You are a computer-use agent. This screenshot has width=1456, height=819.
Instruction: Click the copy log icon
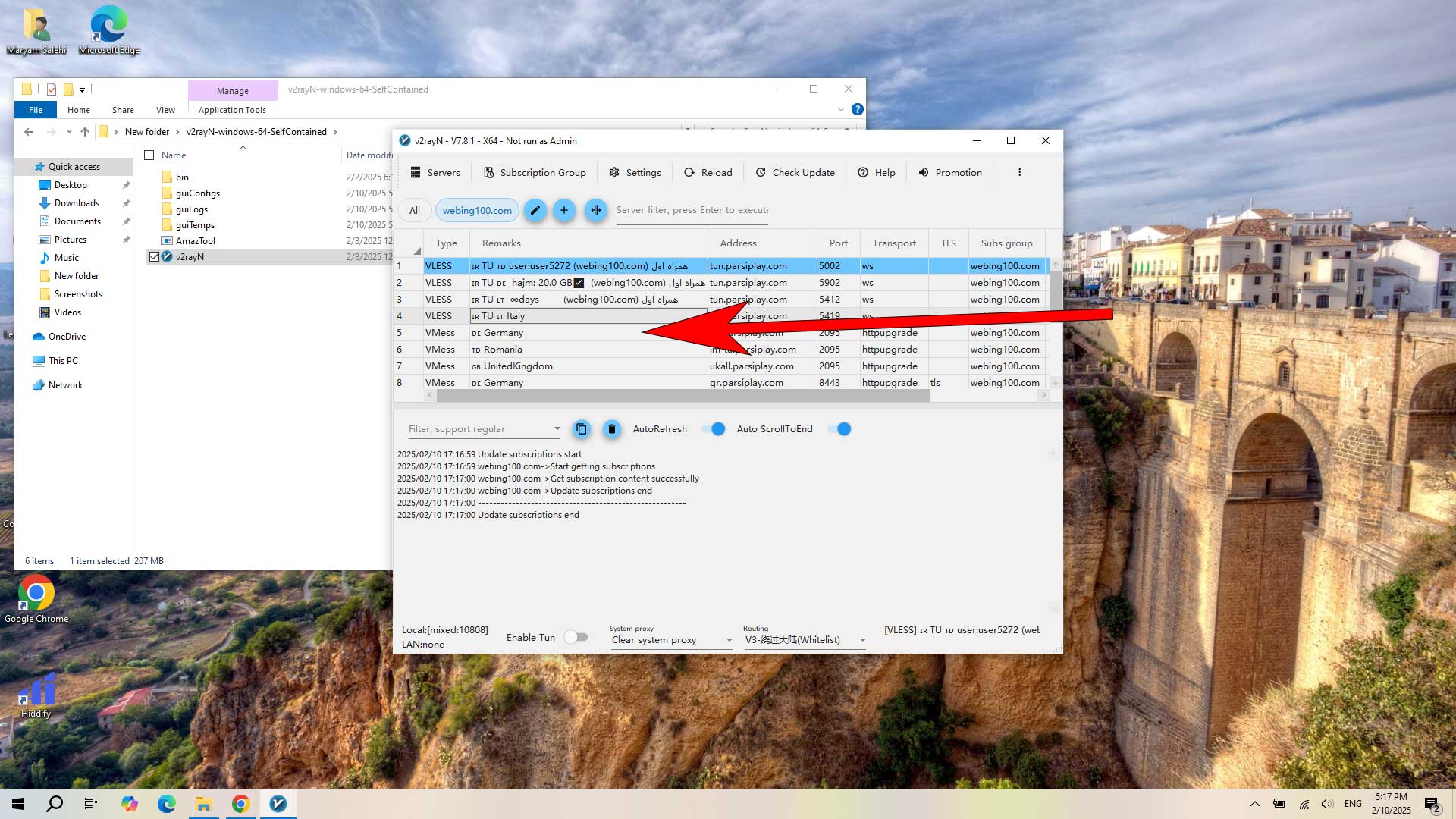pos(582,429)
